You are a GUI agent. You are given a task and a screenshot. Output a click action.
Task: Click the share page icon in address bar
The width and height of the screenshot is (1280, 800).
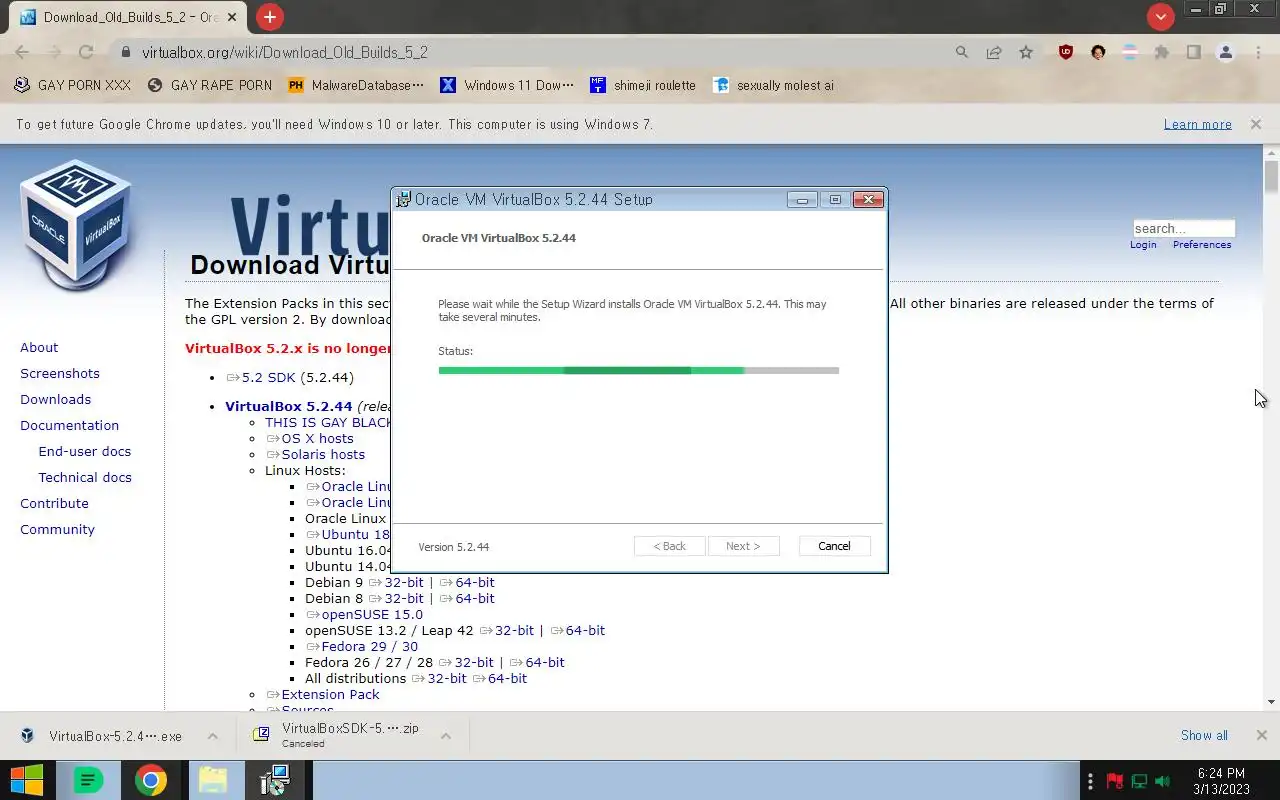pyautogui.click(x=994, y=52)
